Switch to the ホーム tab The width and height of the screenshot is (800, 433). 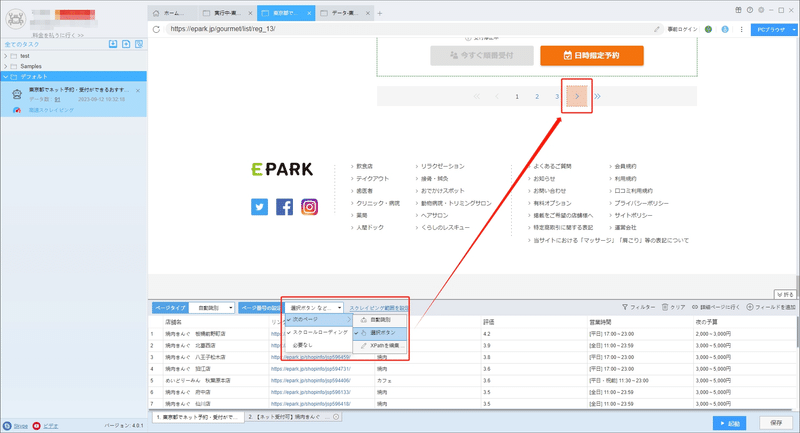pos(172,13)
